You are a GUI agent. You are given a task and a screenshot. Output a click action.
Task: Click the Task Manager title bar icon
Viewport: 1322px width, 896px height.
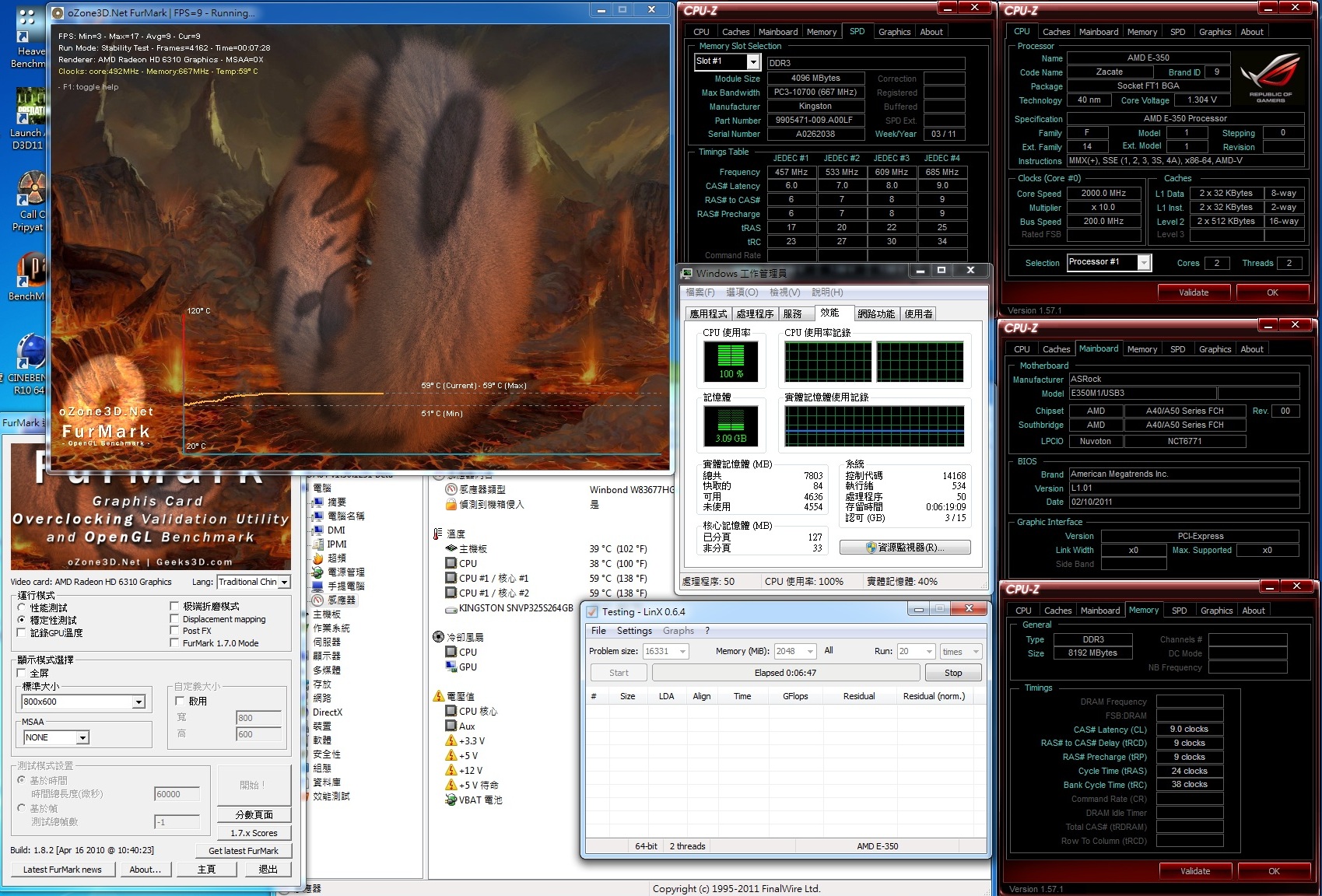(687, 273)
